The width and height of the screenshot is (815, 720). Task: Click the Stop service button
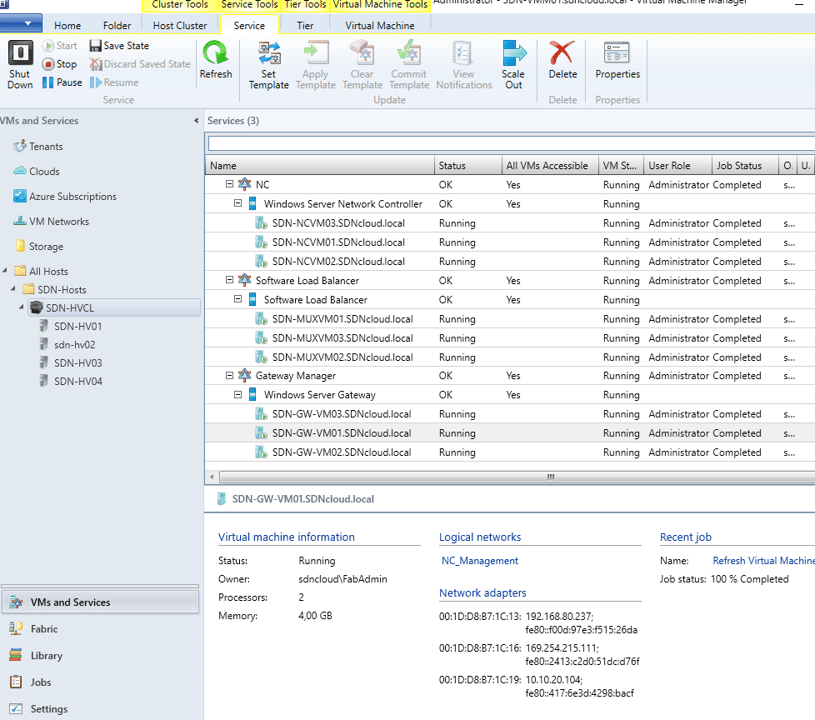(60, 64)
